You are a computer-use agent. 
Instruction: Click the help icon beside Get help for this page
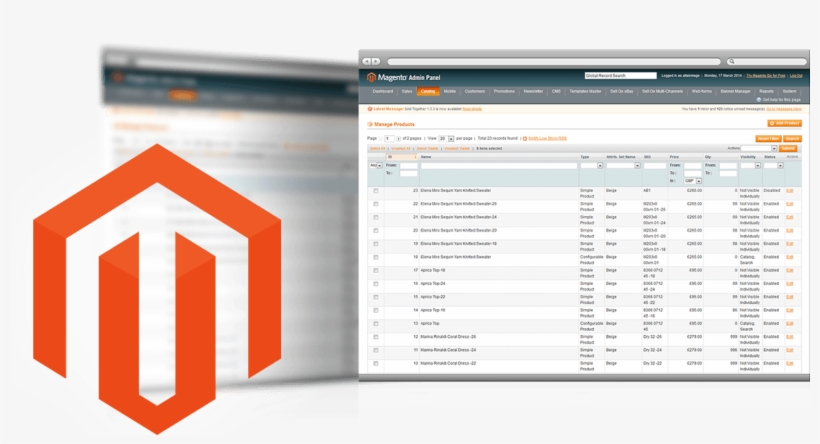pyautogui.click(x=759, y=99)
